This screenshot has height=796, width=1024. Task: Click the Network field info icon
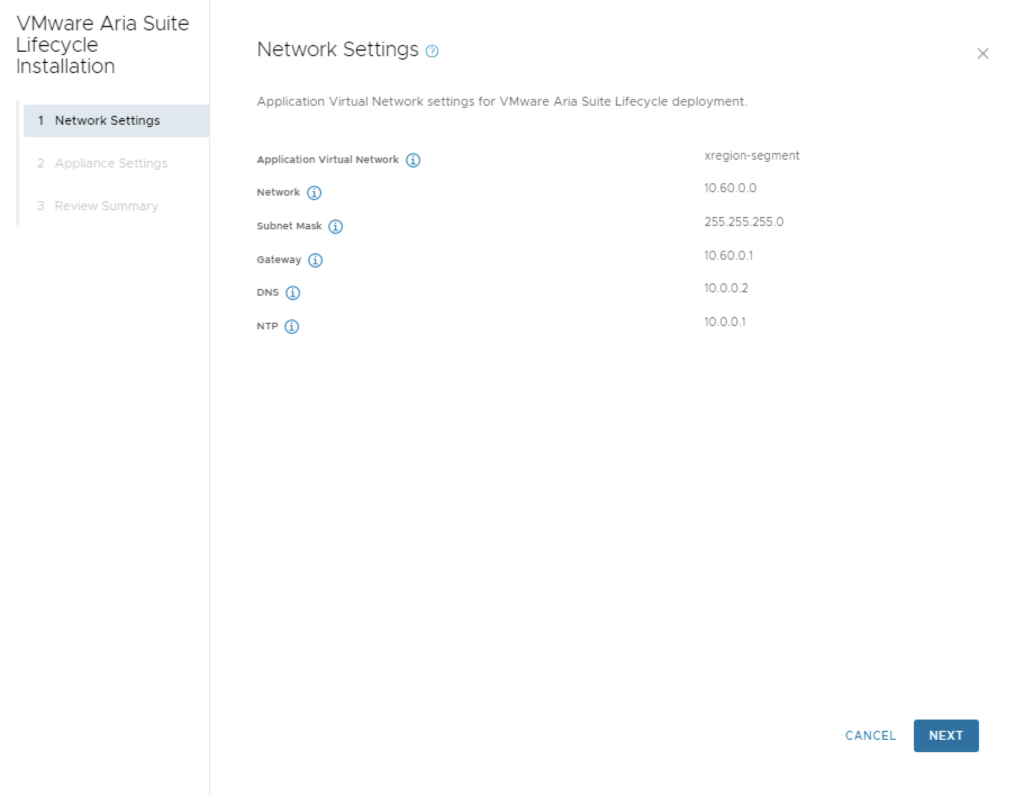(x=314, y=193)
